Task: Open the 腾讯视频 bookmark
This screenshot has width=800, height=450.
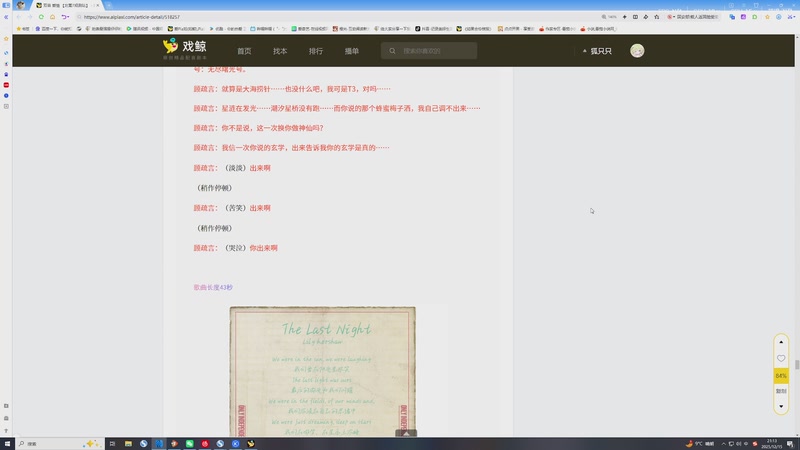Action: [145, 29]
